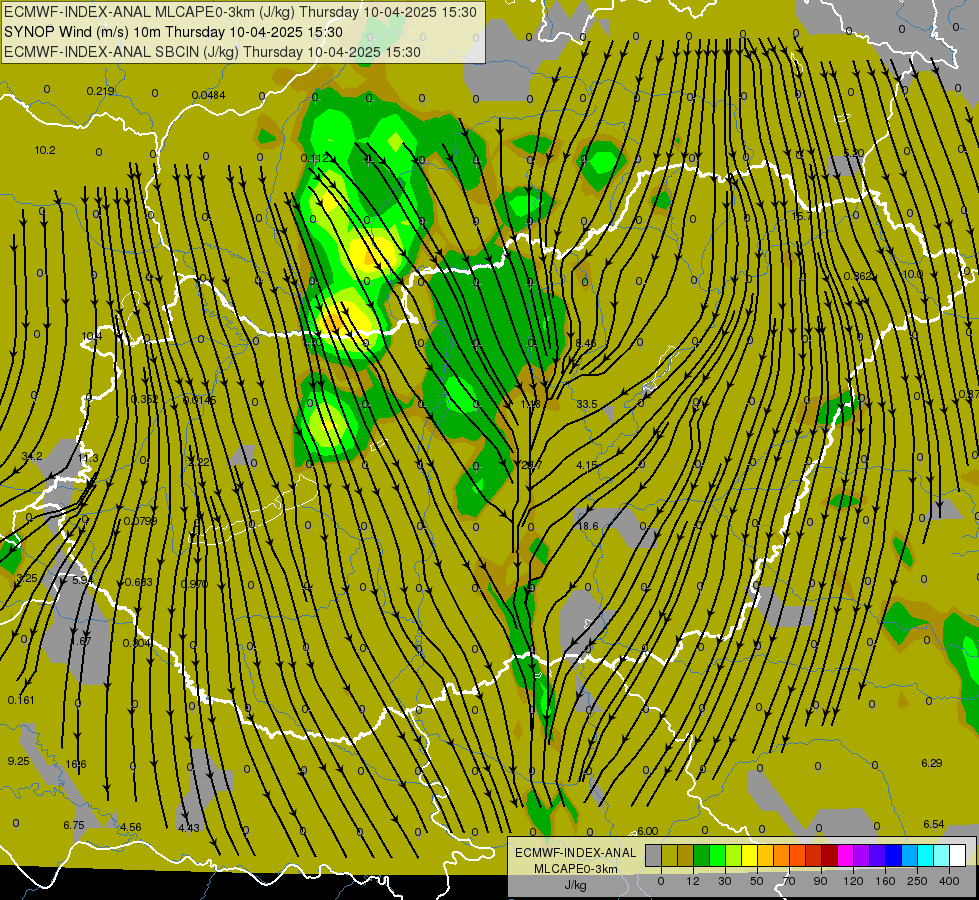Click the magenta swatch in the legend
The height and width of the screenshot is (900, 979).
[x=845, y=855]
